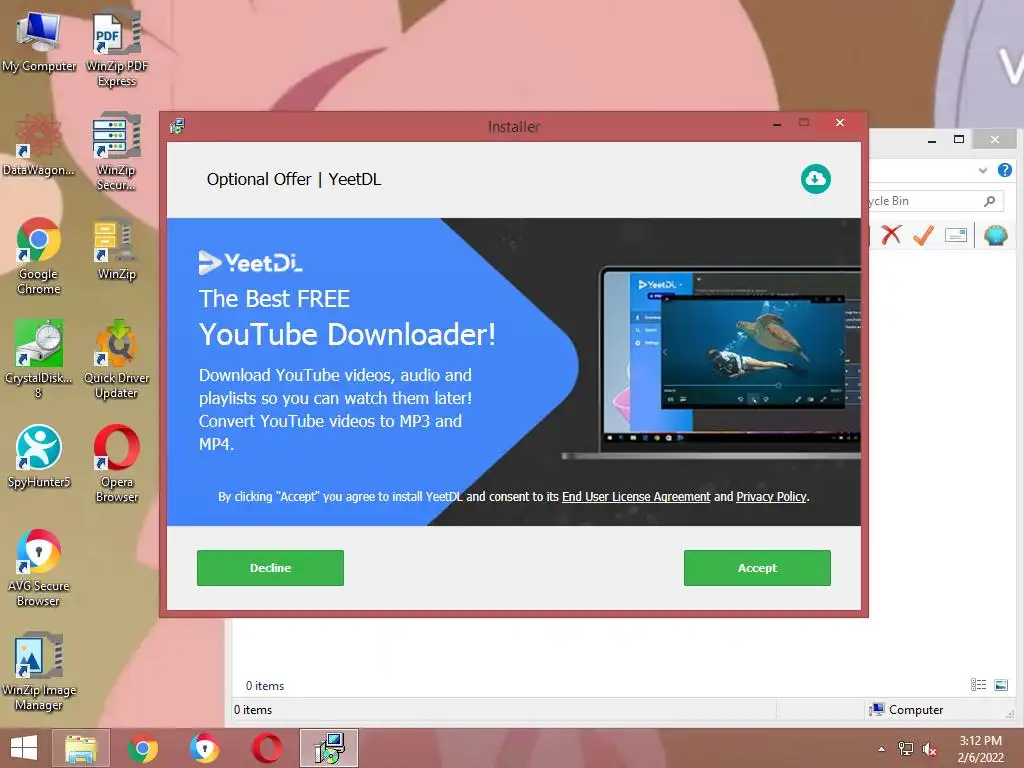Viewport: 1024px width, 768px height.
Task: Open My Computer desktop icon
Action: [x=39, y=42]
